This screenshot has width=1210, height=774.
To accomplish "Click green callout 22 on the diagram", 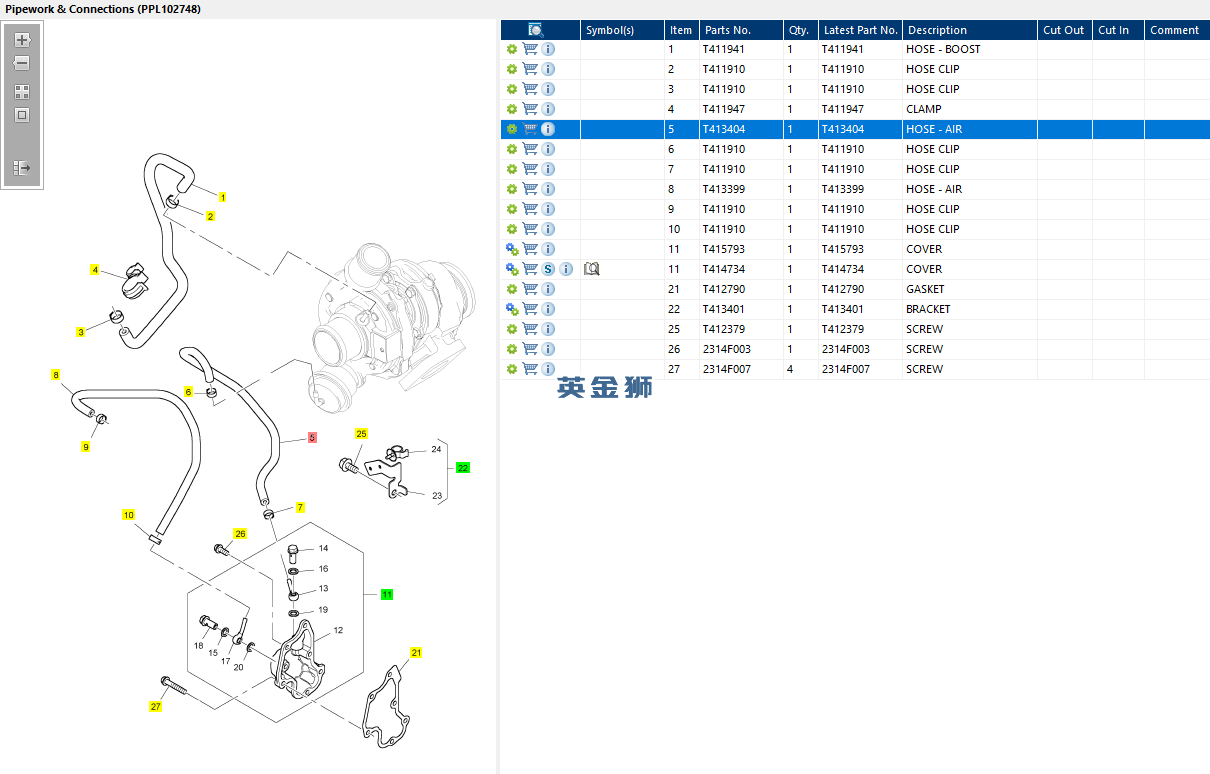I will 462,467.
